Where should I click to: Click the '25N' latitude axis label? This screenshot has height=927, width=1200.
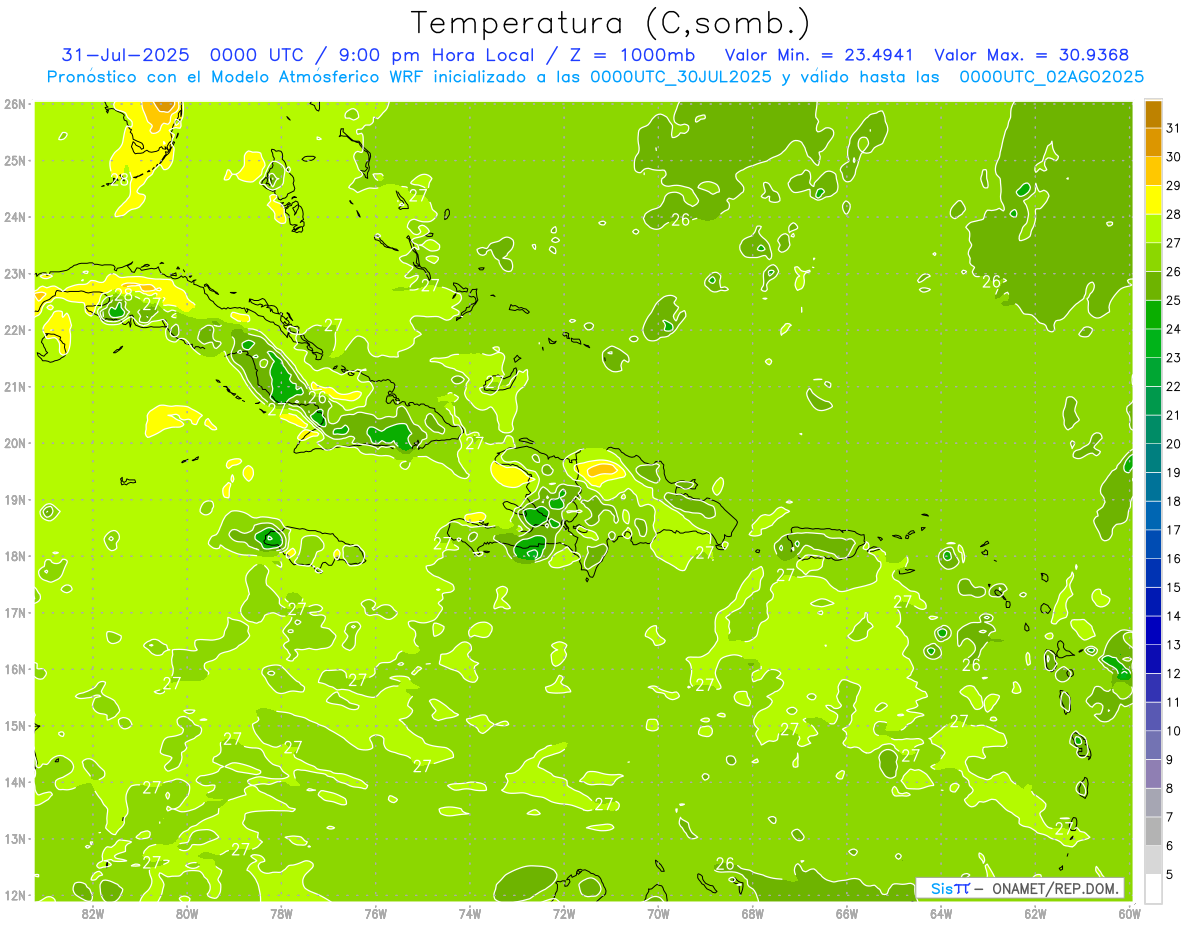15,161
